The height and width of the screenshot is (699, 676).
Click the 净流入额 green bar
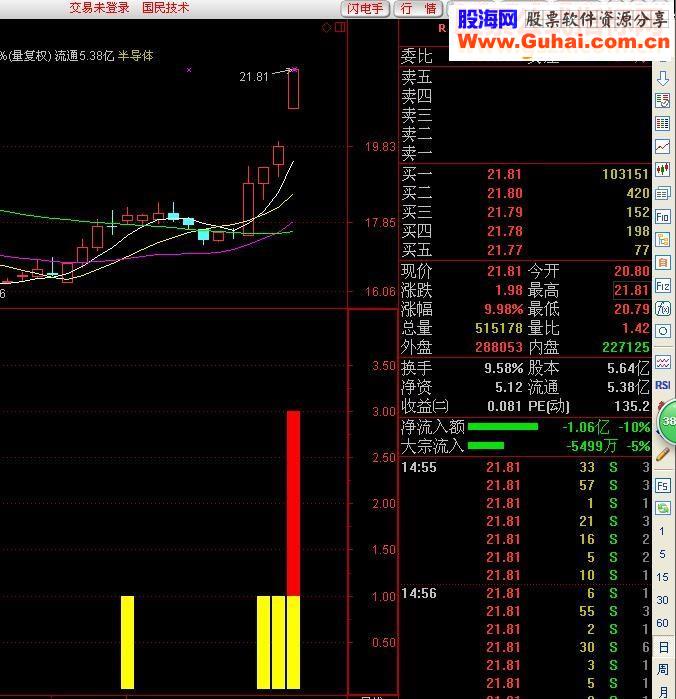[503, 427]
